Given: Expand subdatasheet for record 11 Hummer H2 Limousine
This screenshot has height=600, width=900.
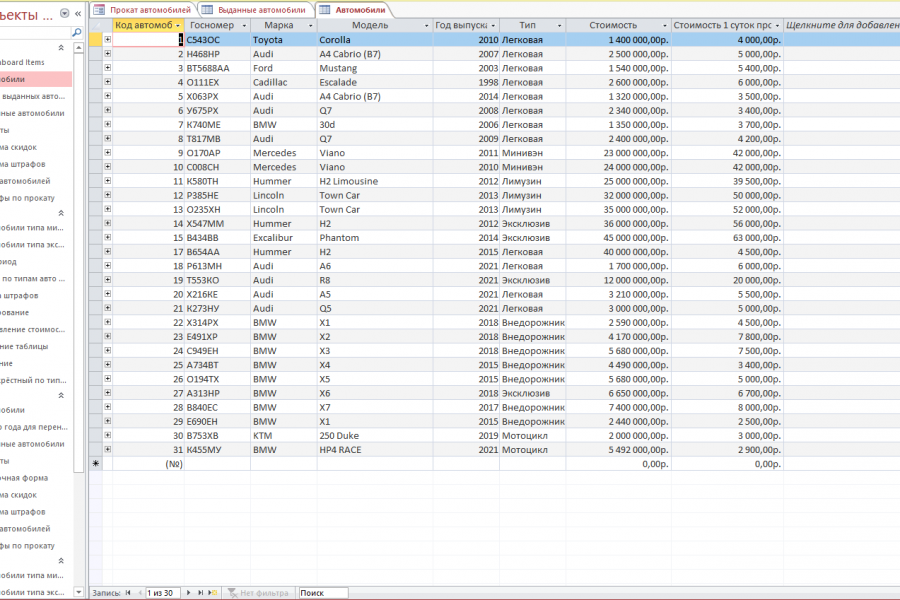Looking at the screenshot, I should tap(107, 180).
